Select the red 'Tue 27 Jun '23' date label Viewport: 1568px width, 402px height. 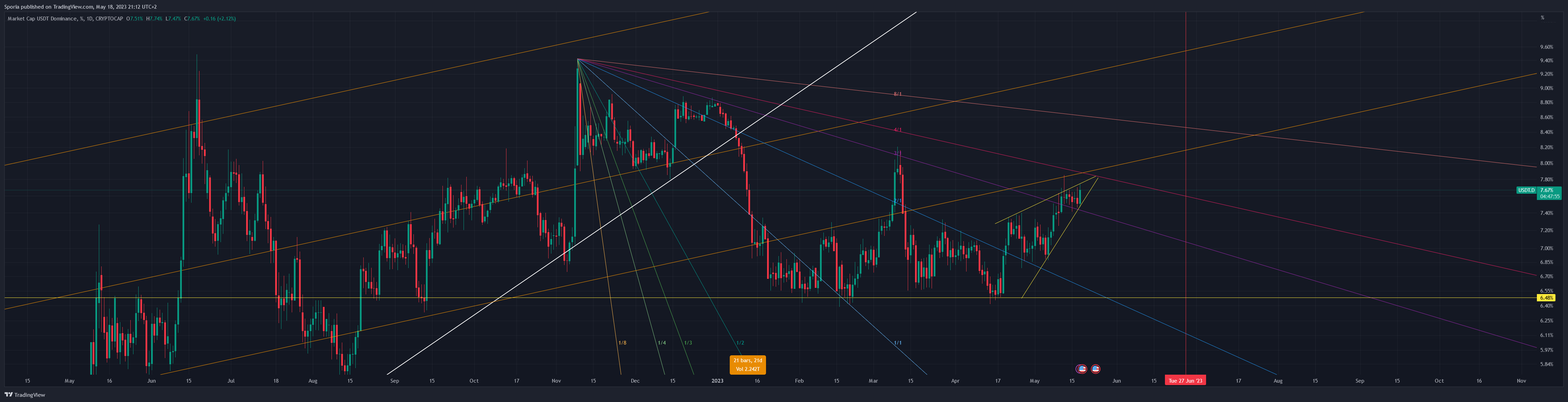click(1185, 381)
